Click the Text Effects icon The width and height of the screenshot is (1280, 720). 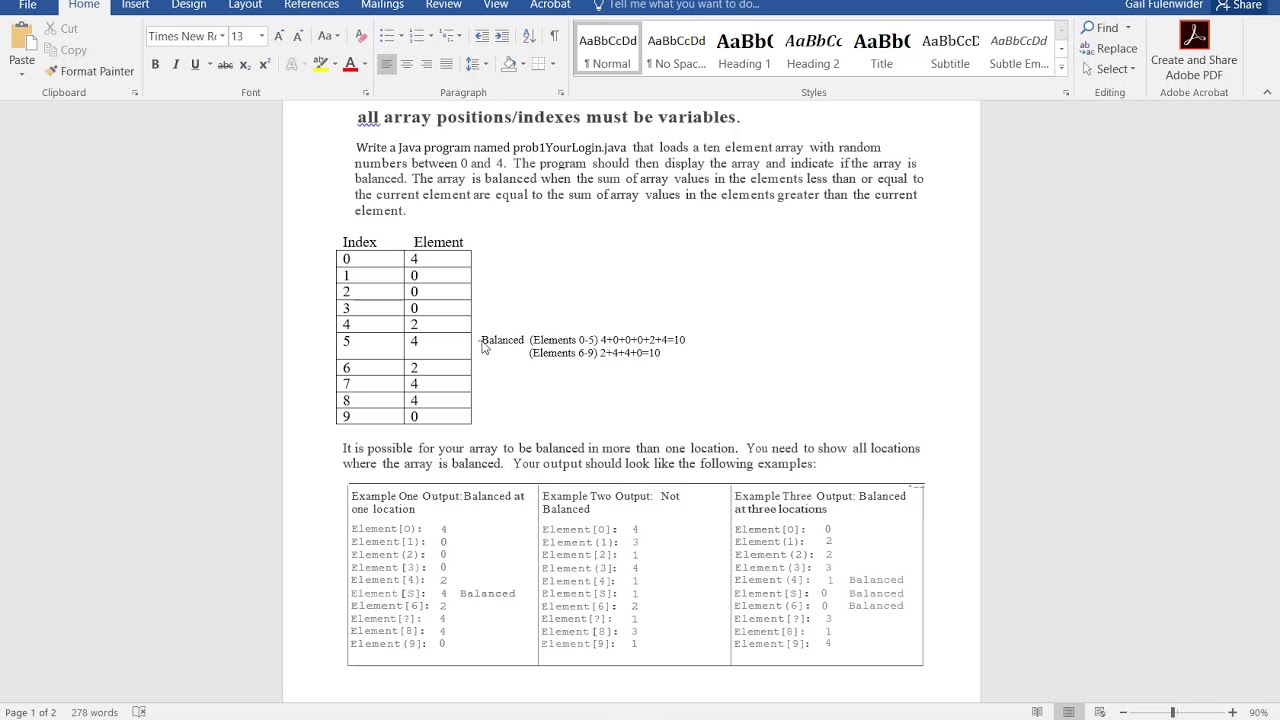292,65
